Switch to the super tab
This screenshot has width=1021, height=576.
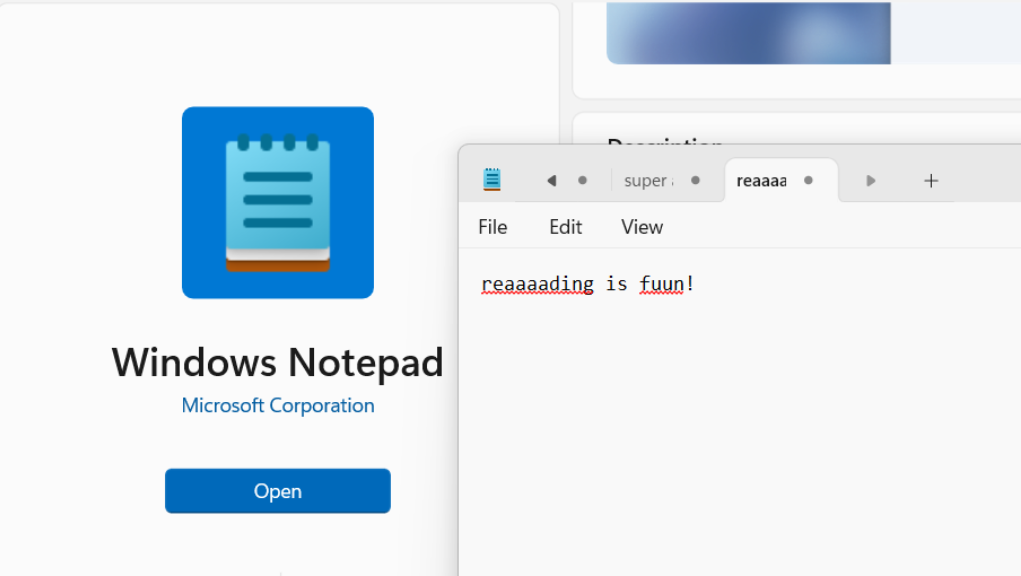[x=645, y=180]
